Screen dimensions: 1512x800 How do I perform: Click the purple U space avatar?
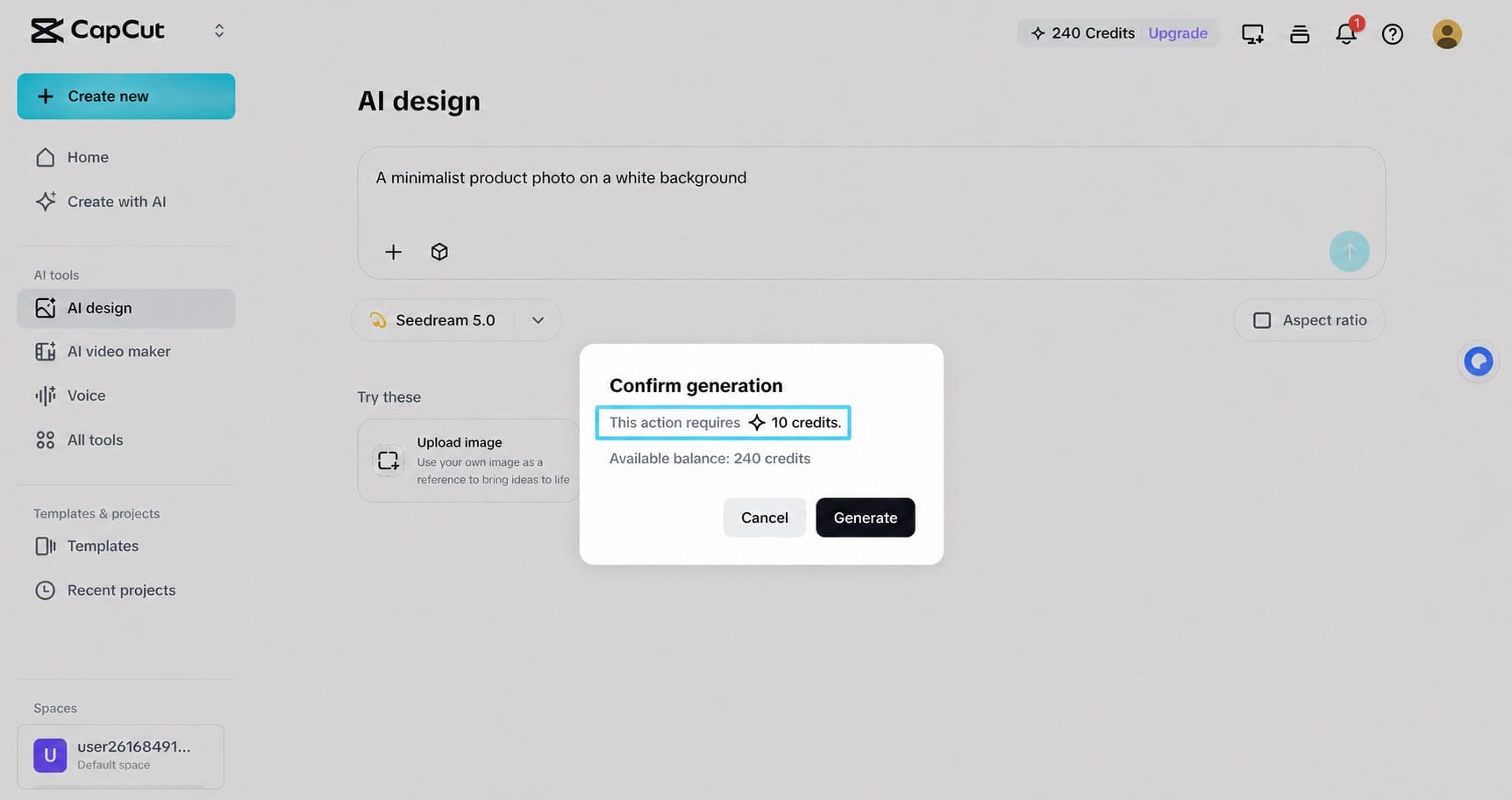[50, 755]
